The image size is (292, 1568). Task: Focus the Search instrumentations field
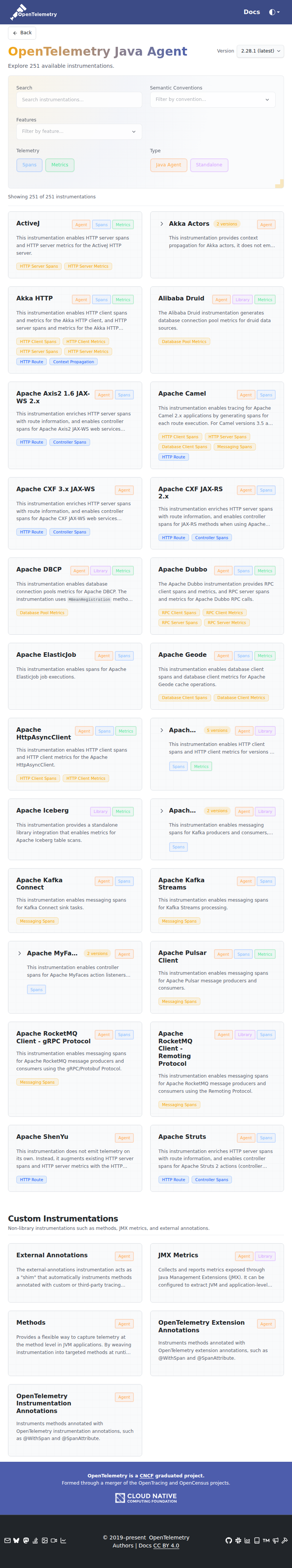(79, 99)
